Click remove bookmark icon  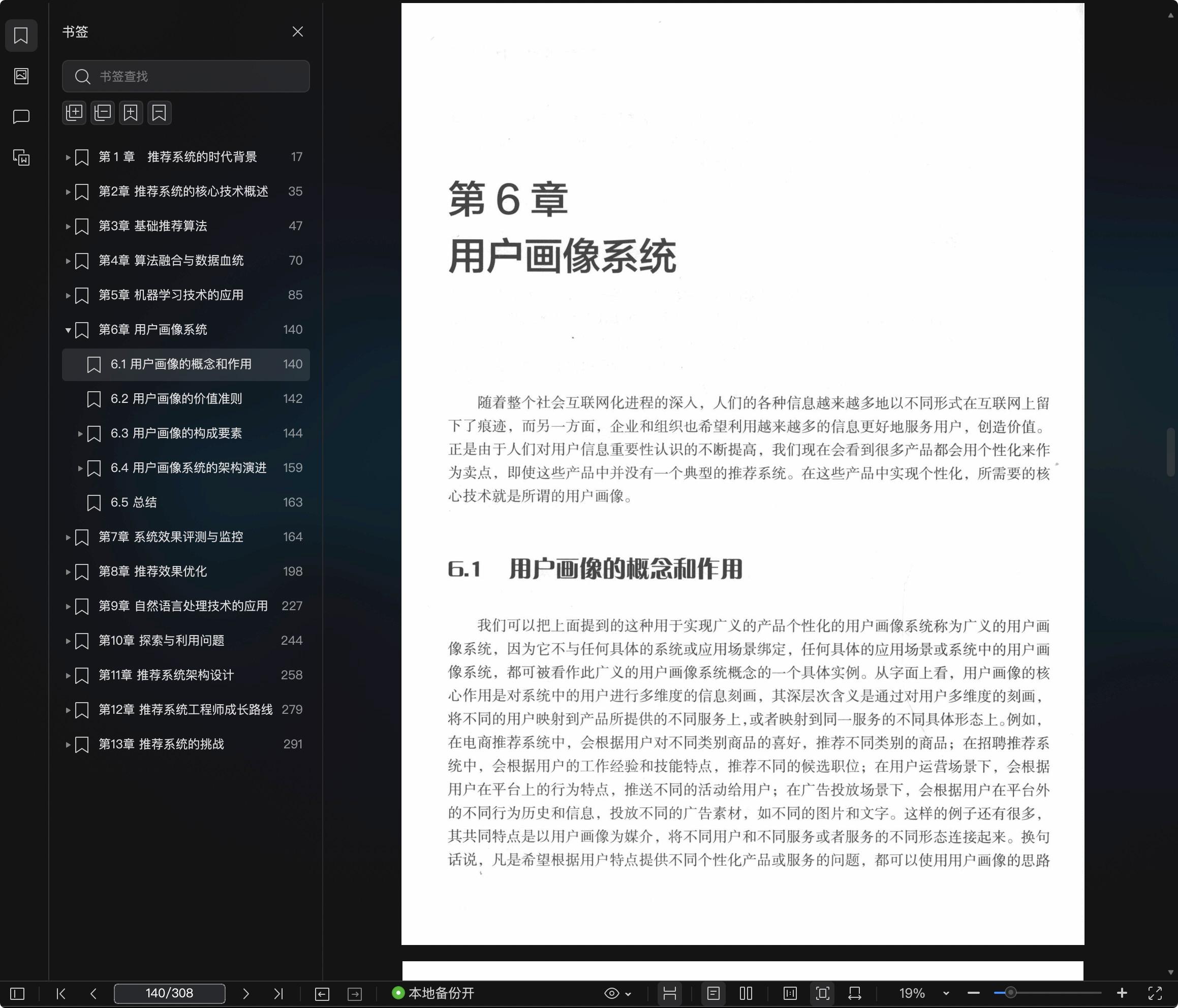[159, 113]
